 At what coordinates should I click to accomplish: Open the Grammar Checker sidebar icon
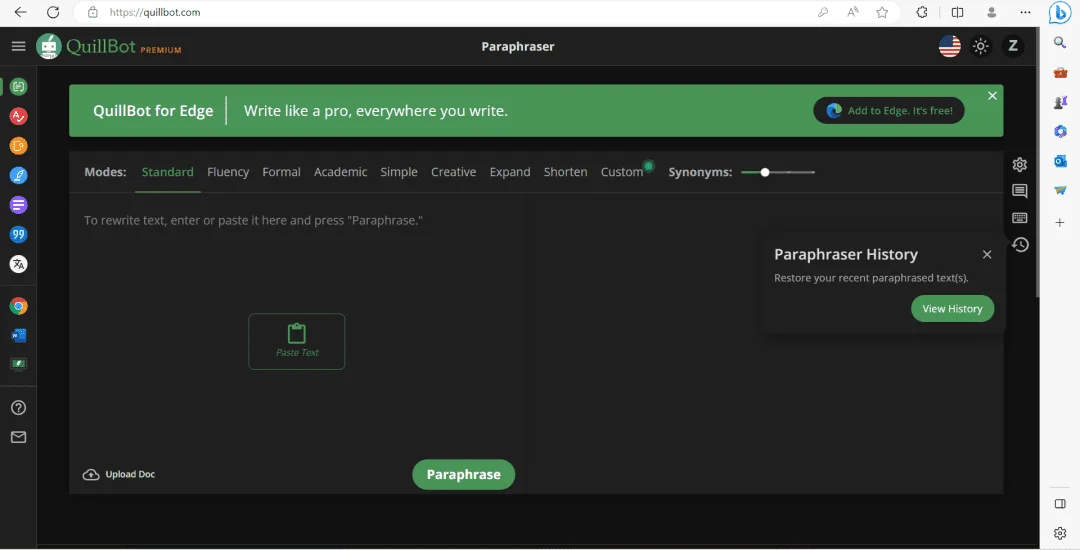pos(19,116)
